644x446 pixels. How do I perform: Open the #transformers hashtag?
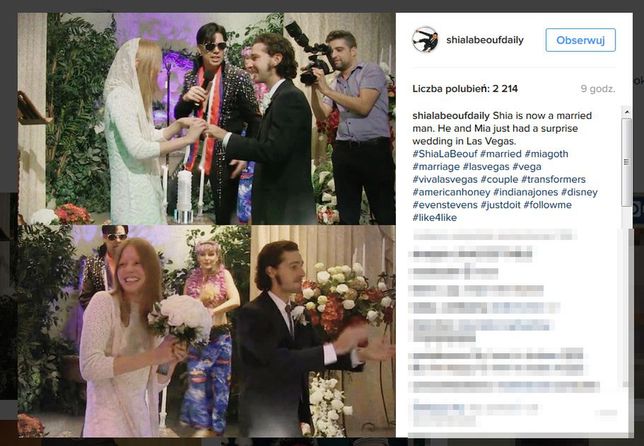click(x=553, y=179)
